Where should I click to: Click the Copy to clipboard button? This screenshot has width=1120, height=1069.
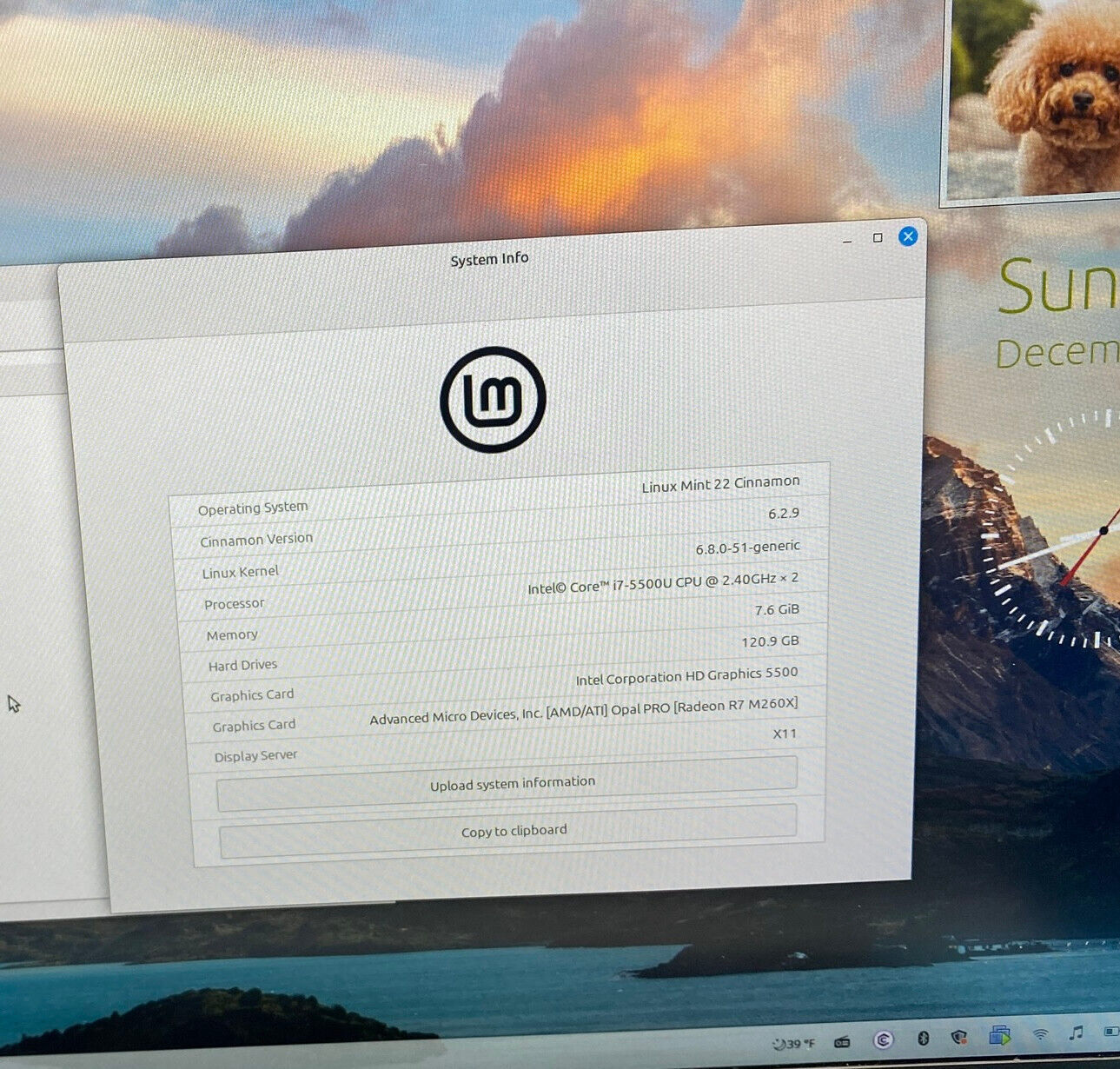click(x=509, y=831)
